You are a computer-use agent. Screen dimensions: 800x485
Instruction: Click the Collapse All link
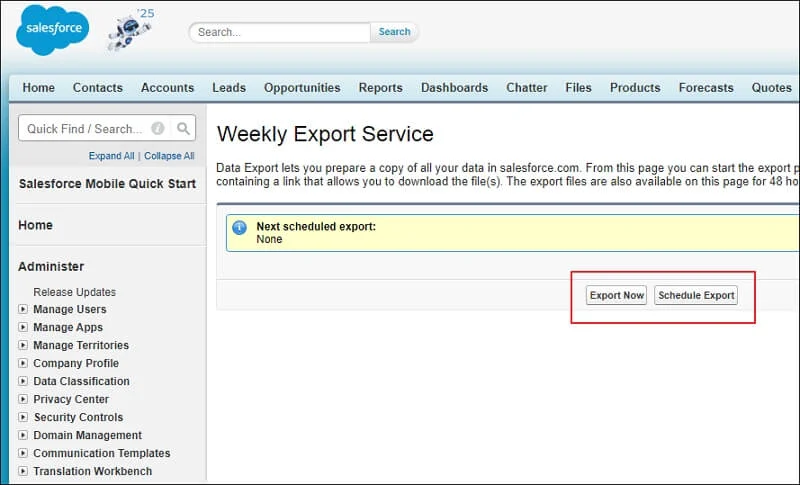click(169, 156)
